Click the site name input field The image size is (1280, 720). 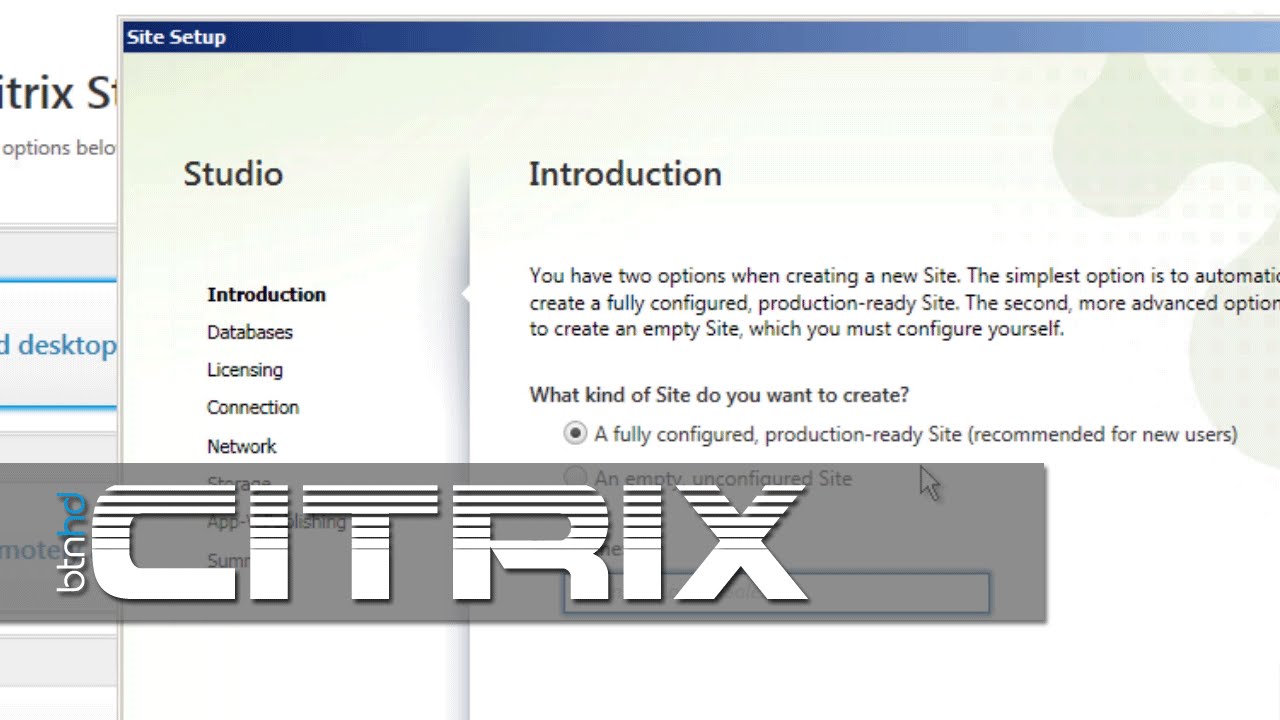(x=776, y=592)
